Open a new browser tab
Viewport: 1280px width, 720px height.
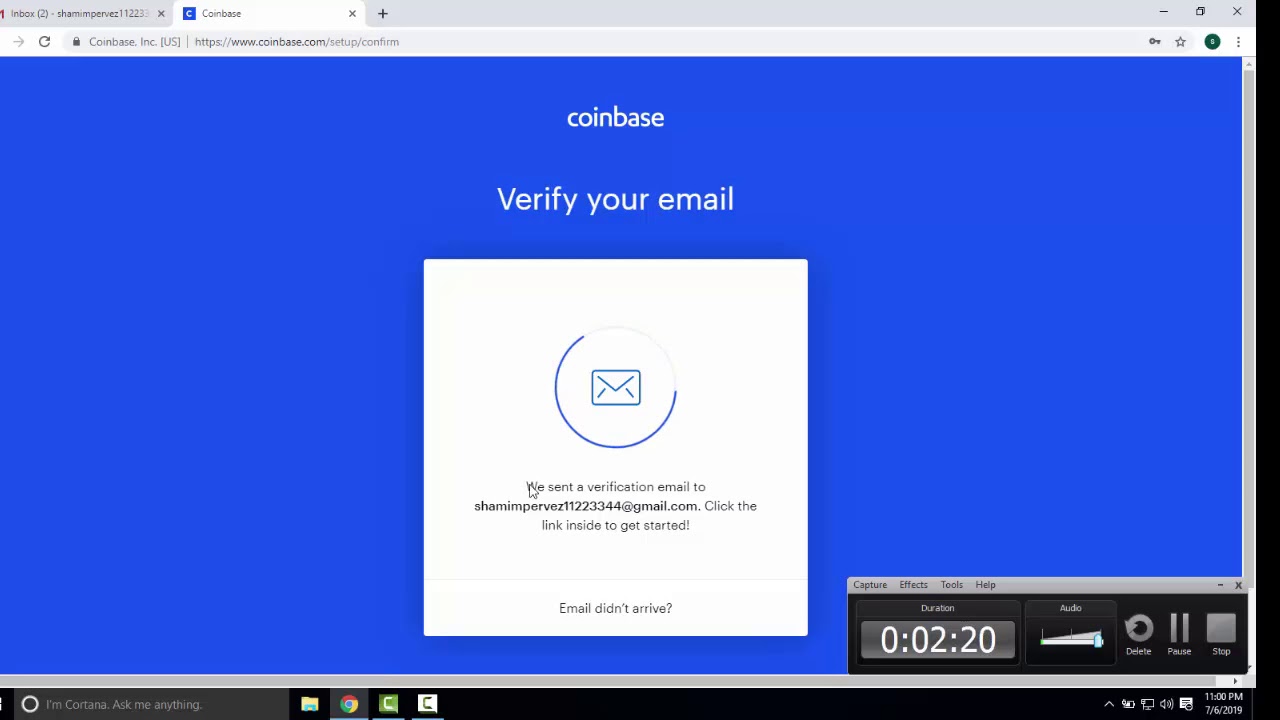383,14
